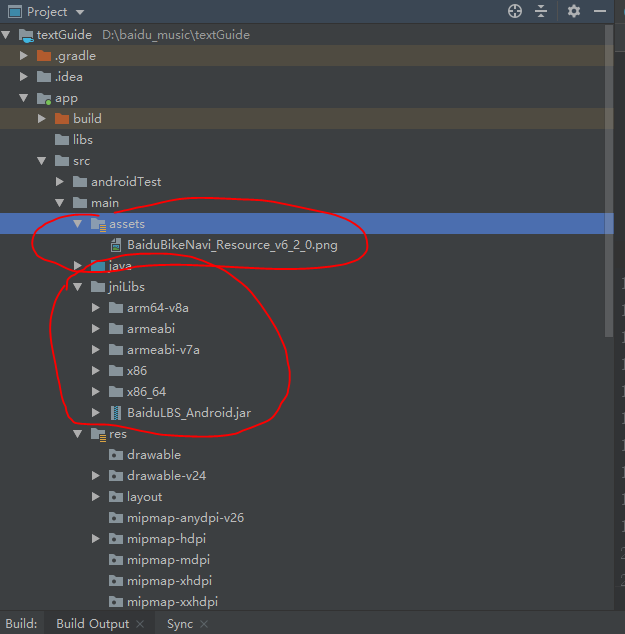The width and height of the screenshot is (625, 634).
Task: Click the locate/scroll from source crosshair icon
Action: (x=515, y=11)
